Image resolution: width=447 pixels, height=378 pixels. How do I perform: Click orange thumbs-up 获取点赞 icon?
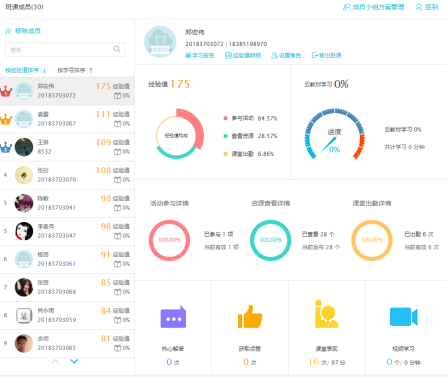pyautogui.click(x=250, y=317)
